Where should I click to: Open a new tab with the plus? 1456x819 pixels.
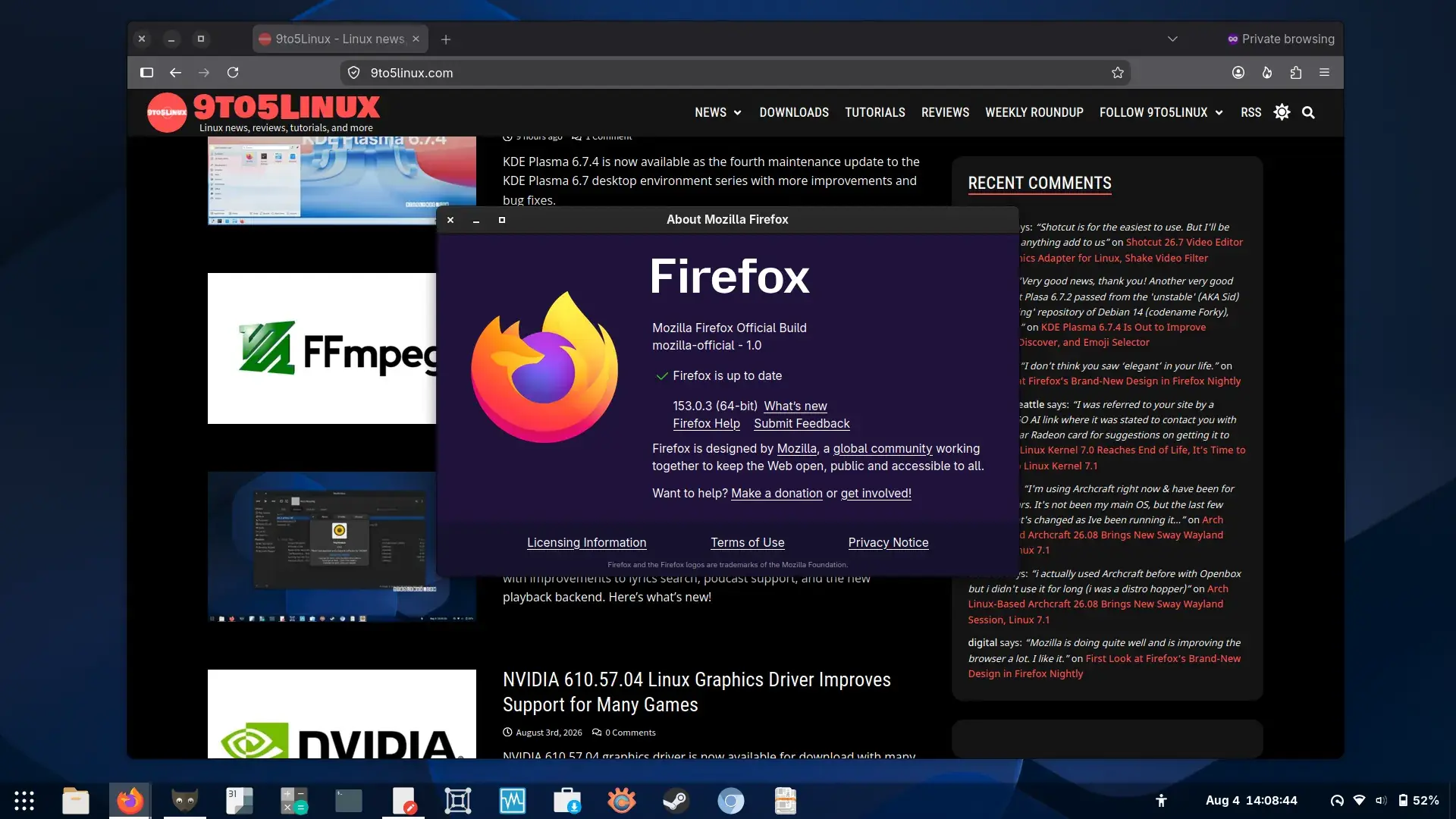(x=446, y=39)
